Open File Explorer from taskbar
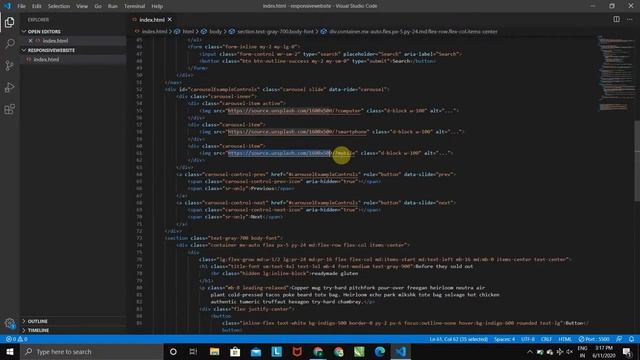 pyautogui.click(x=214, y=351)
